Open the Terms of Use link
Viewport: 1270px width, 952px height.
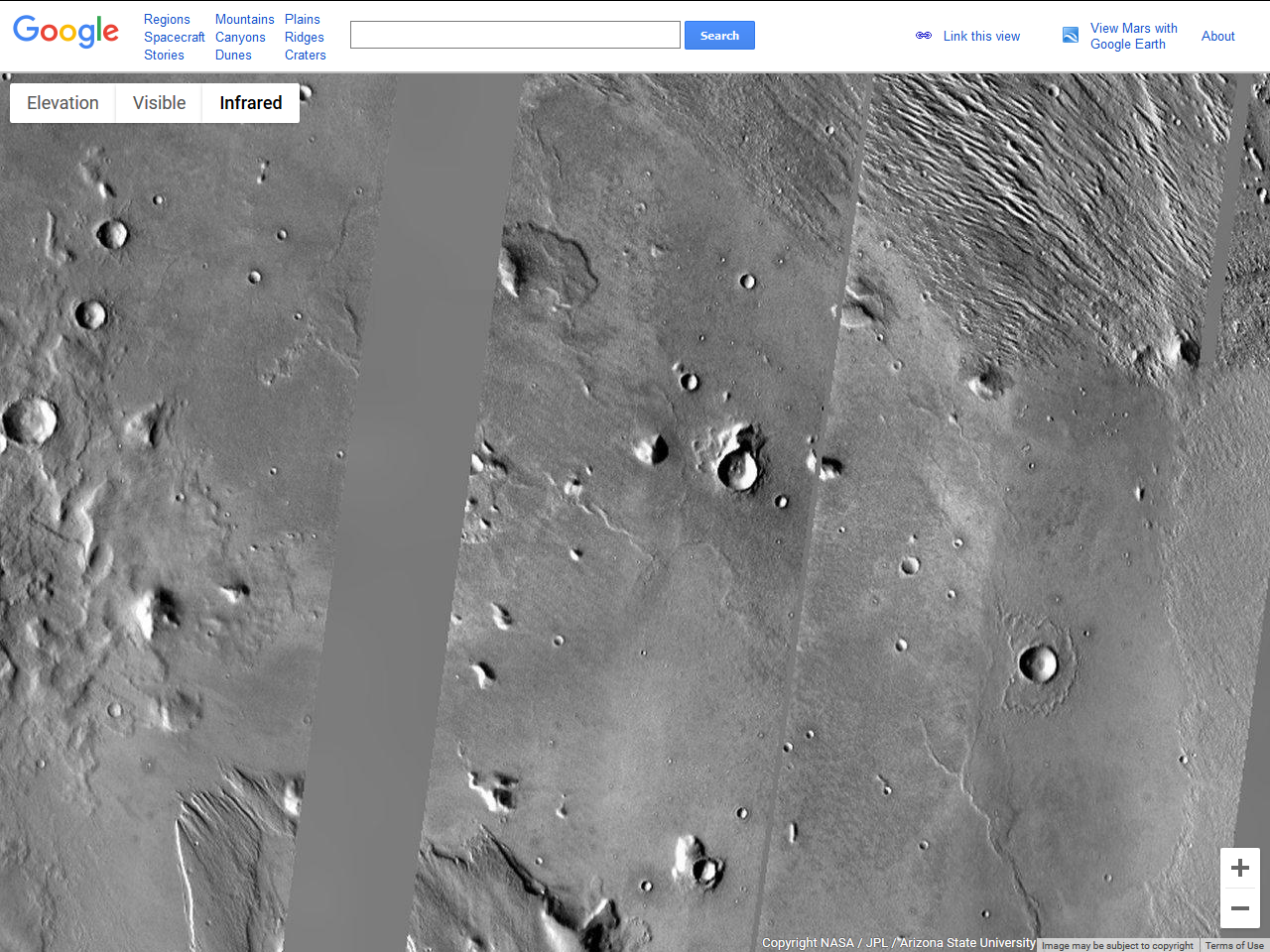[1234, 945]
